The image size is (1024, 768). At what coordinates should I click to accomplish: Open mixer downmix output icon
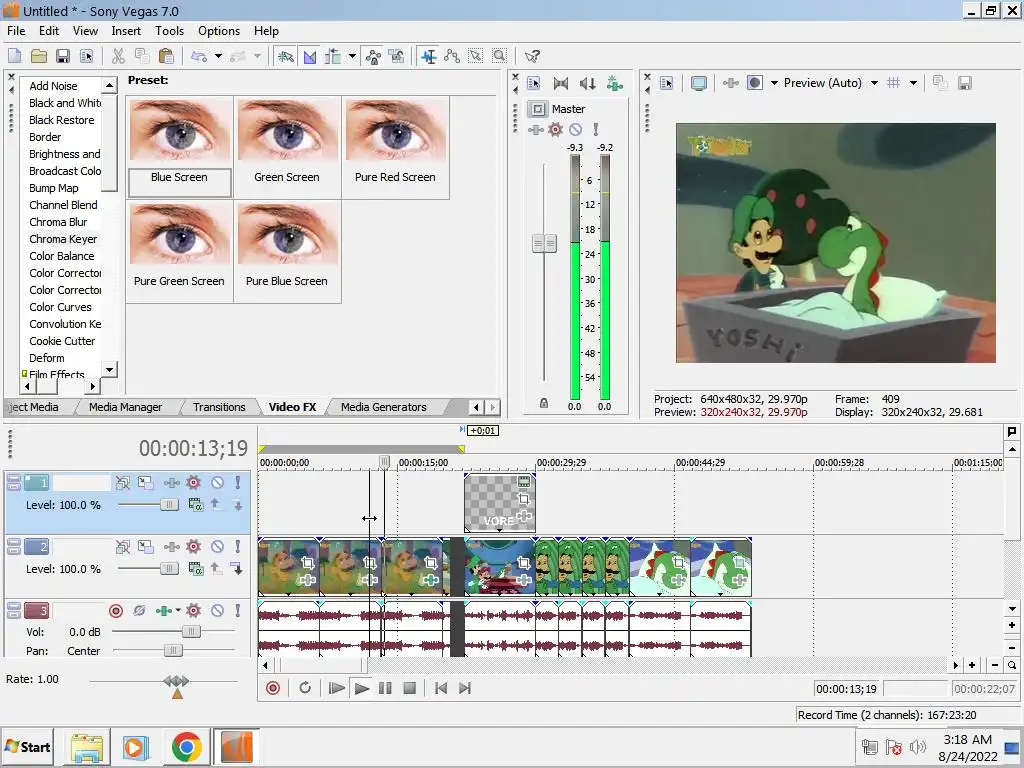coord(560,83)
